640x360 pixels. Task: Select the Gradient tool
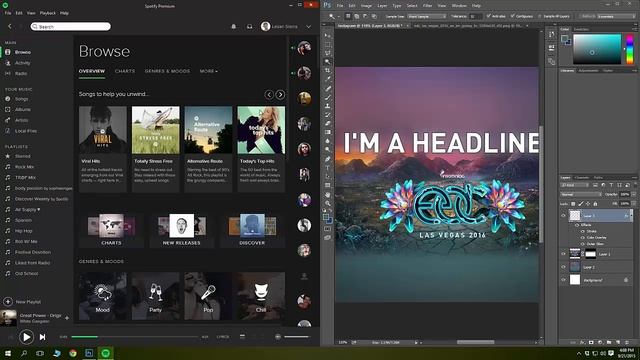tap(328, 132)
